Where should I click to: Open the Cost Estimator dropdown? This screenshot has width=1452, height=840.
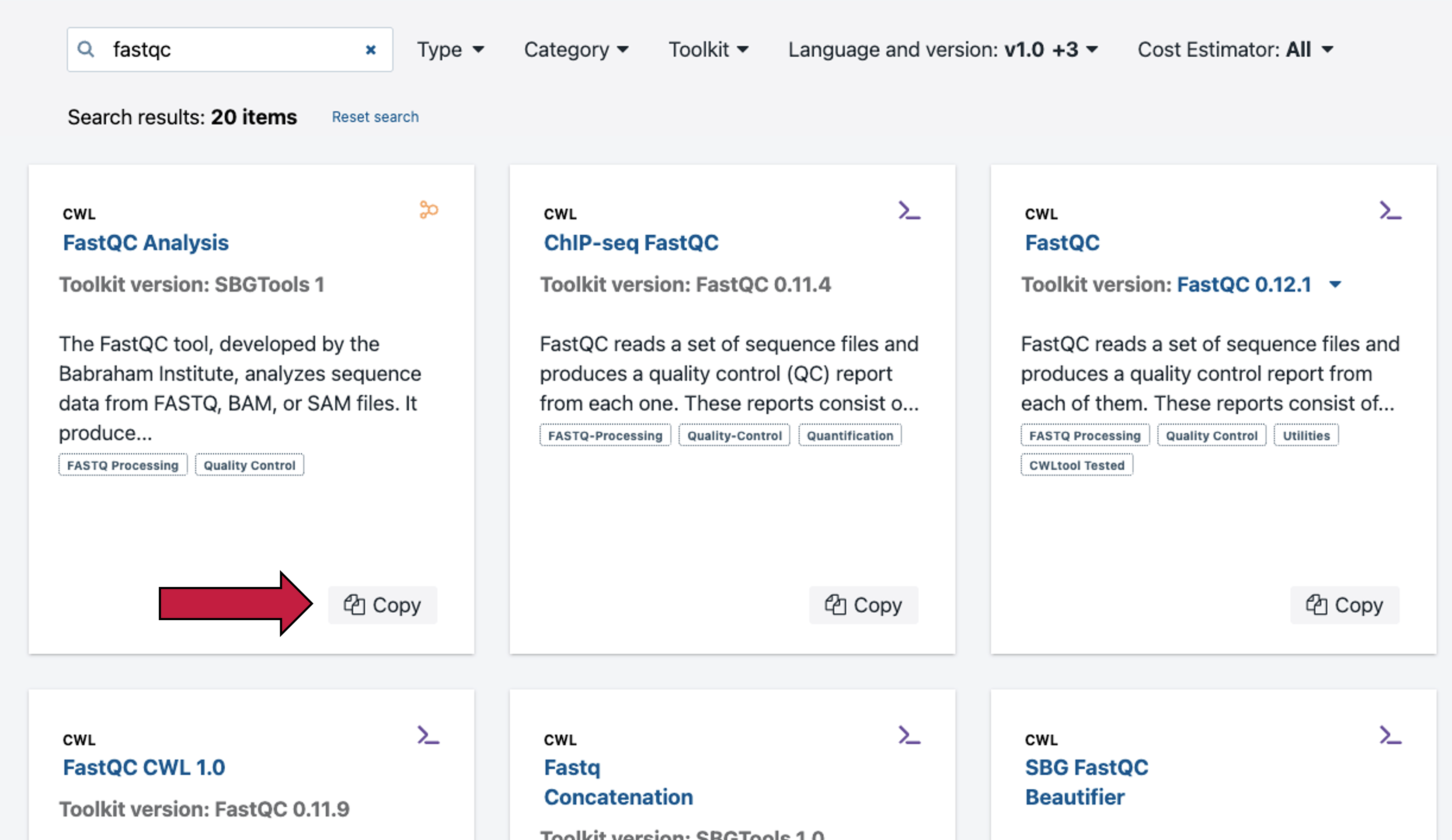[x=1235, y=49]
